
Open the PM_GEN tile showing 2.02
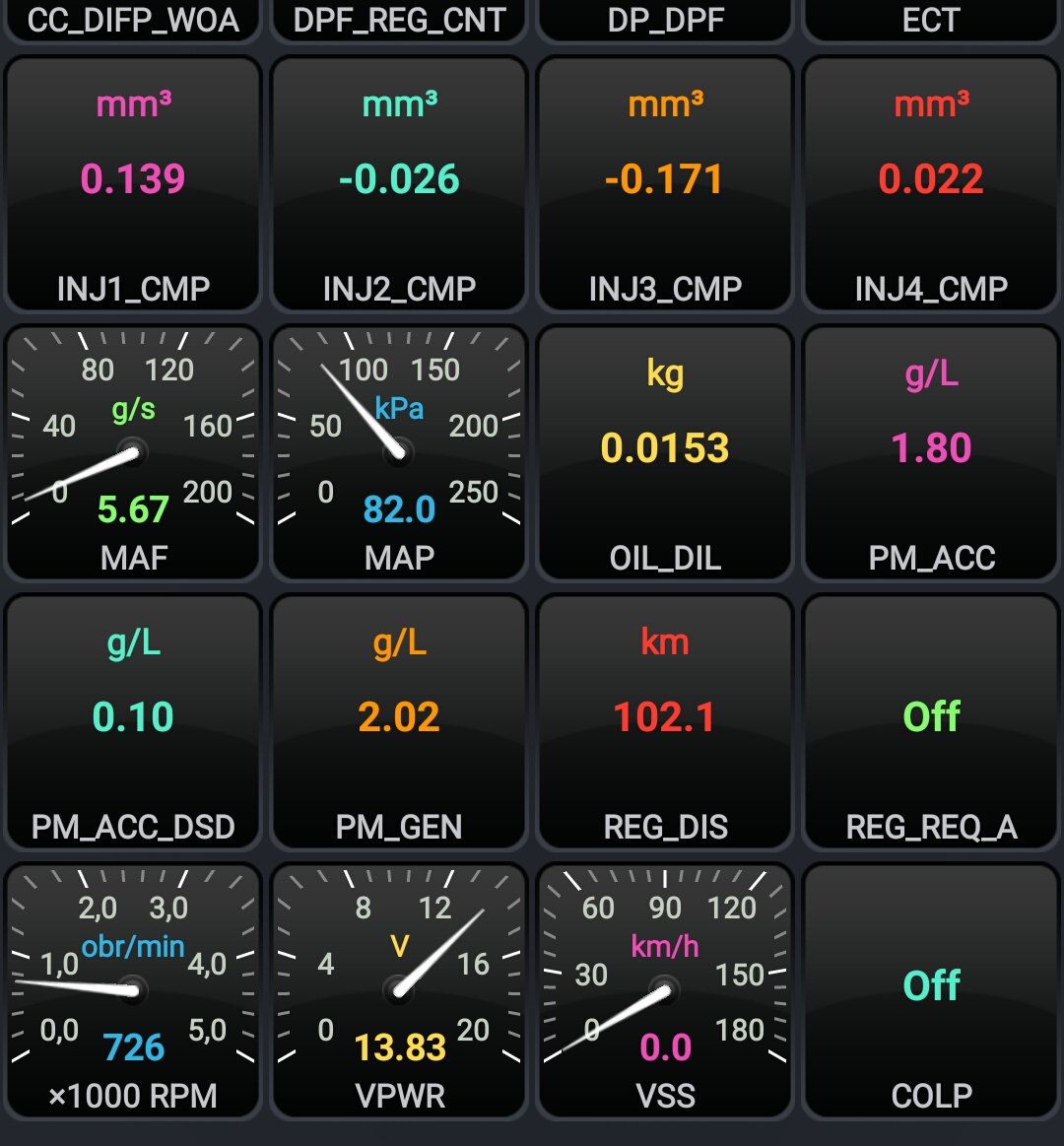click(399, 722)
